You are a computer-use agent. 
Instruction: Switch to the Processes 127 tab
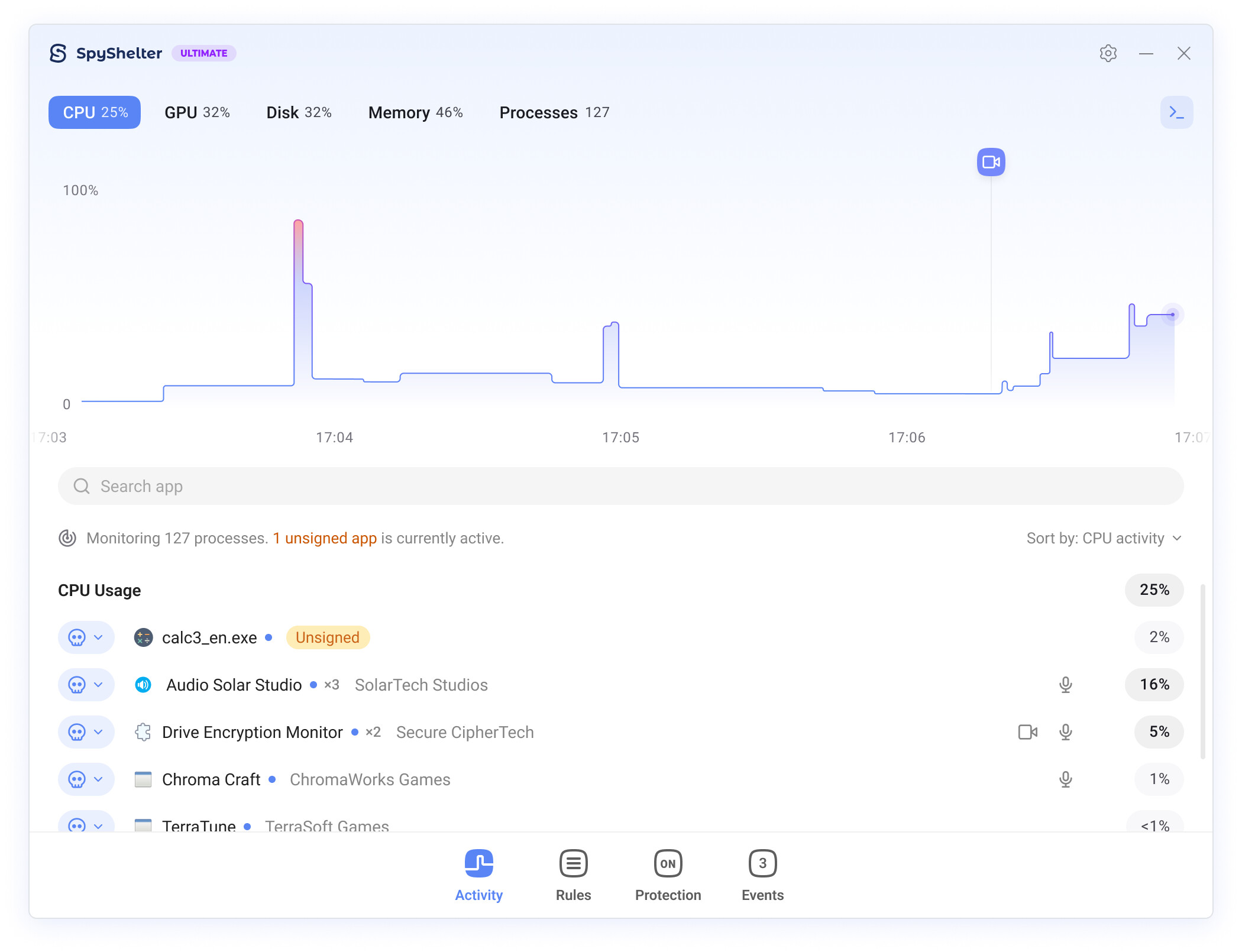tap(554, 112)
